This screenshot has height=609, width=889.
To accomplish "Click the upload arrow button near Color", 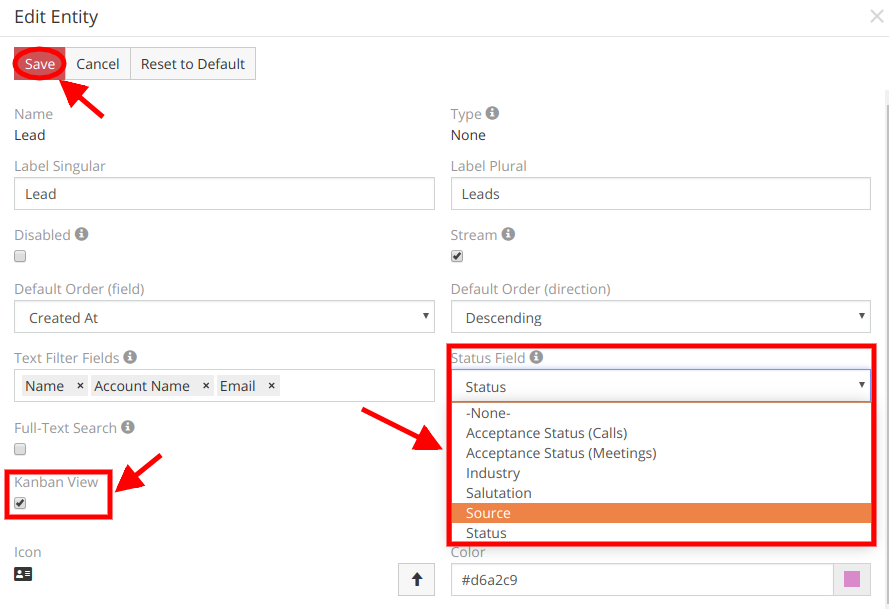I will (416, 579).
